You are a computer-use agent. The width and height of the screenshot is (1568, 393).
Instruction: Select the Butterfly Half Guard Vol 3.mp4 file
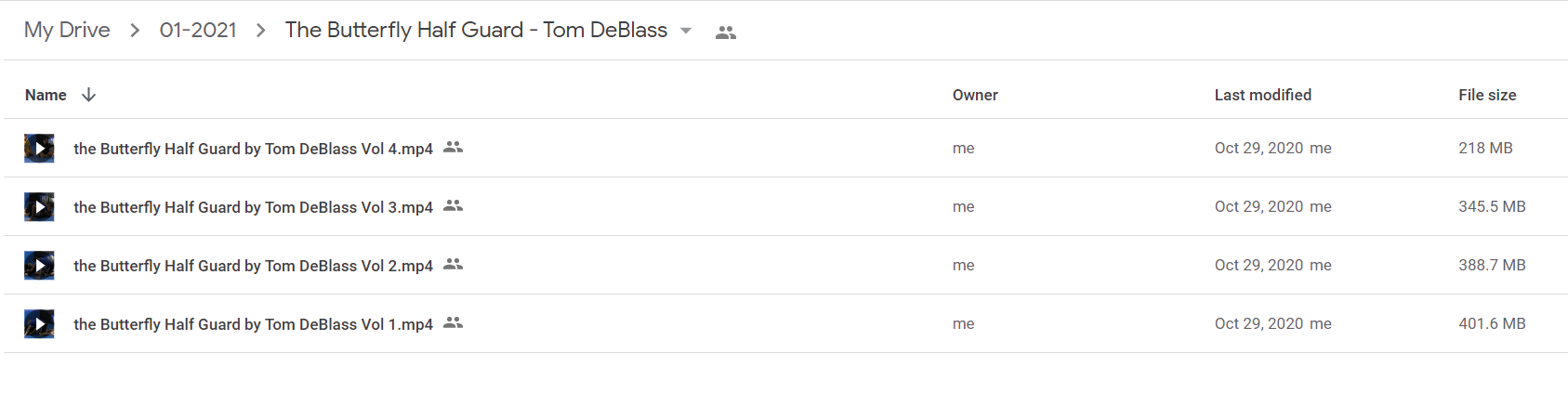pos(785,206)
